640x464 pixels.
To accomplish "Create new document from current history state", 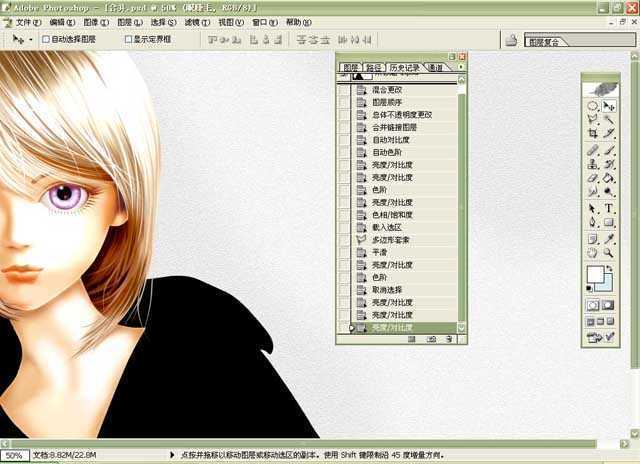I will [x=412, y=339].
